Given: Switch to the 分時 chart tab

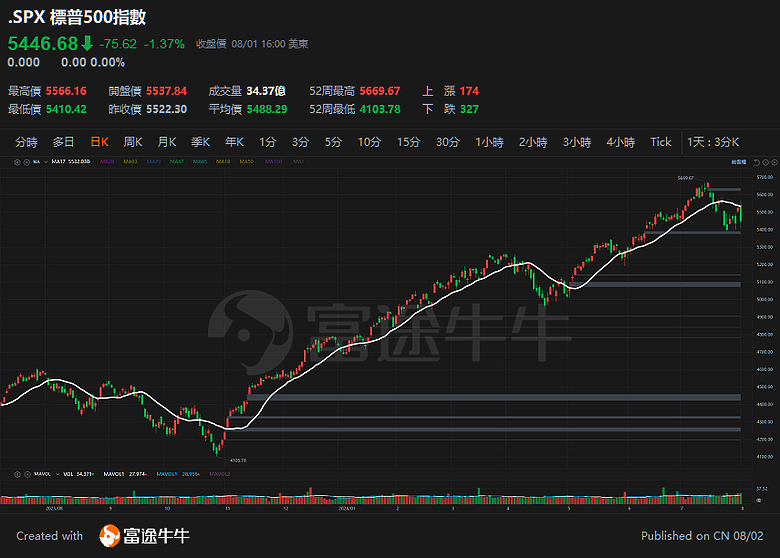Looking at the screenshot, I should (x=26, y=142).
